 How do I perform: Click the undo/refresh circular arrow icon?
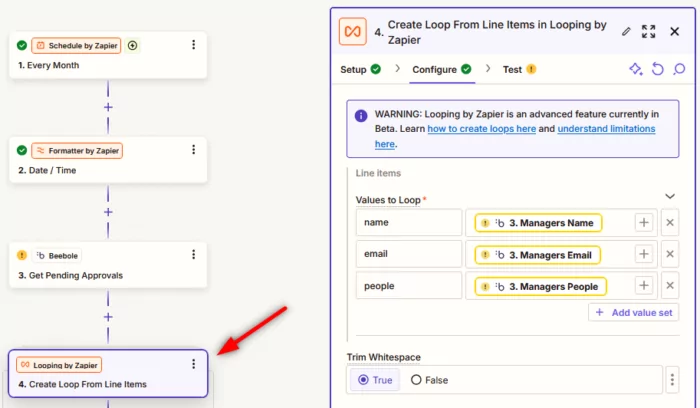[658, 69]
